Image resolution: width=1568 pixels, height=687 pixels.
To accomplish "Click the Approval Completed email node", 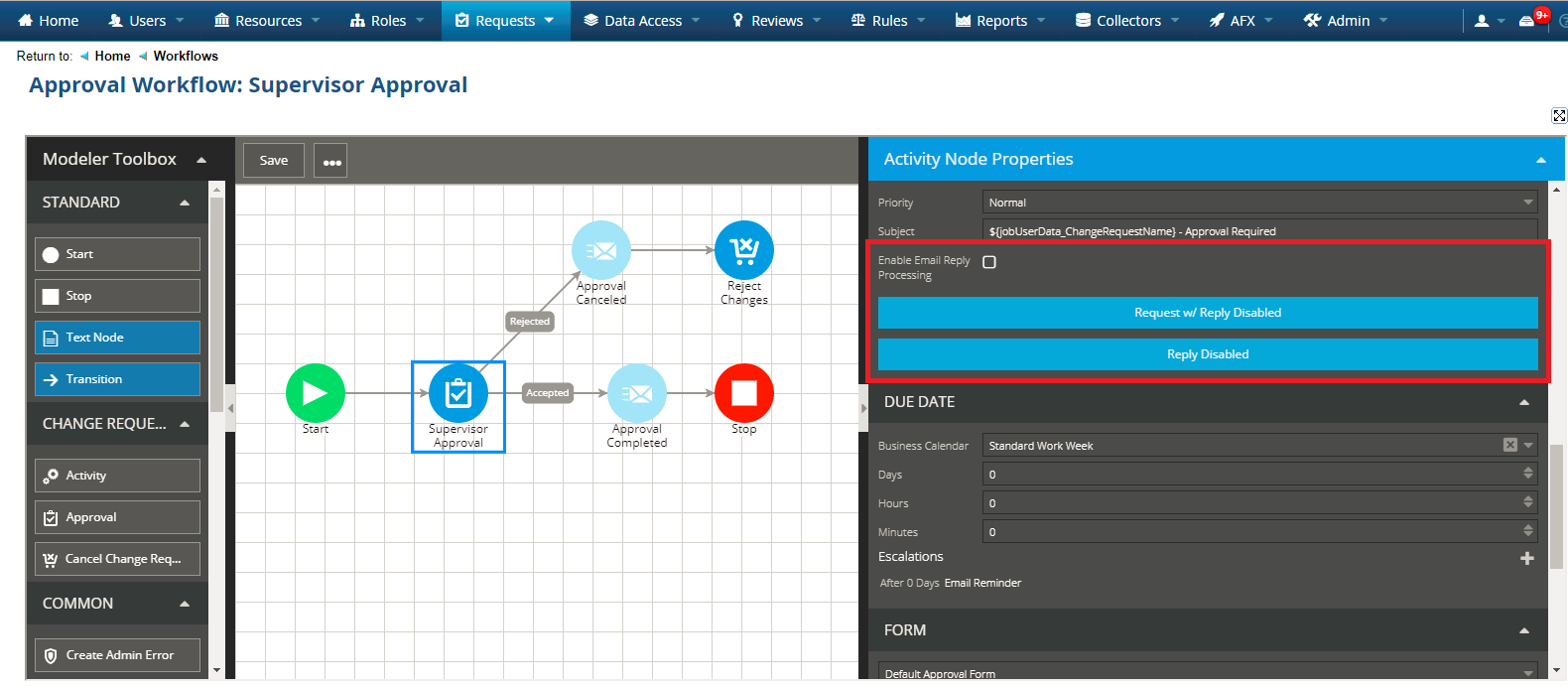I will (x=636, y=394).
